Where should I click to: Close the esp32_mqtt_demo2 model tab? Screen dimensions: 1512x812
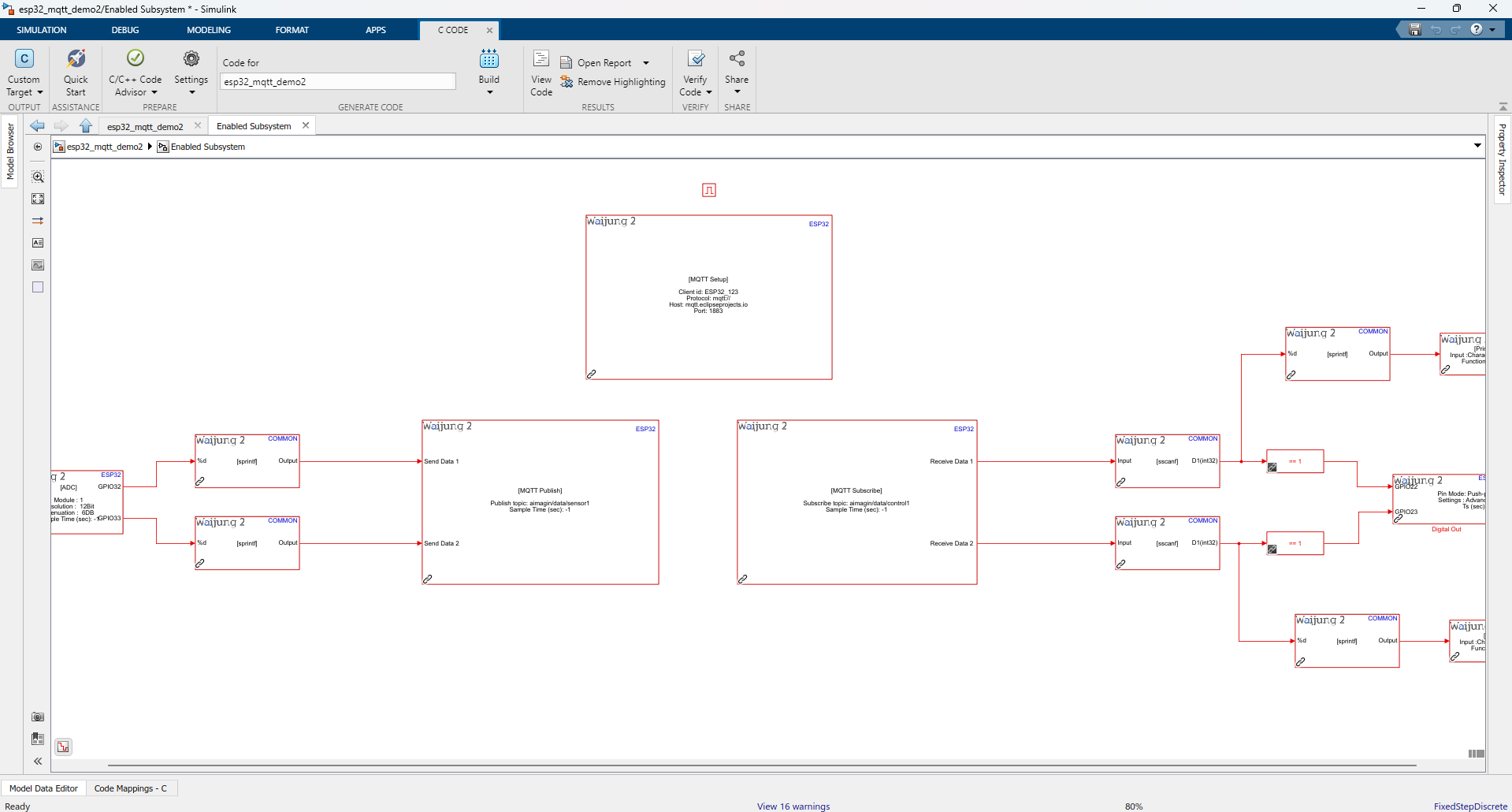coord(198,125)
